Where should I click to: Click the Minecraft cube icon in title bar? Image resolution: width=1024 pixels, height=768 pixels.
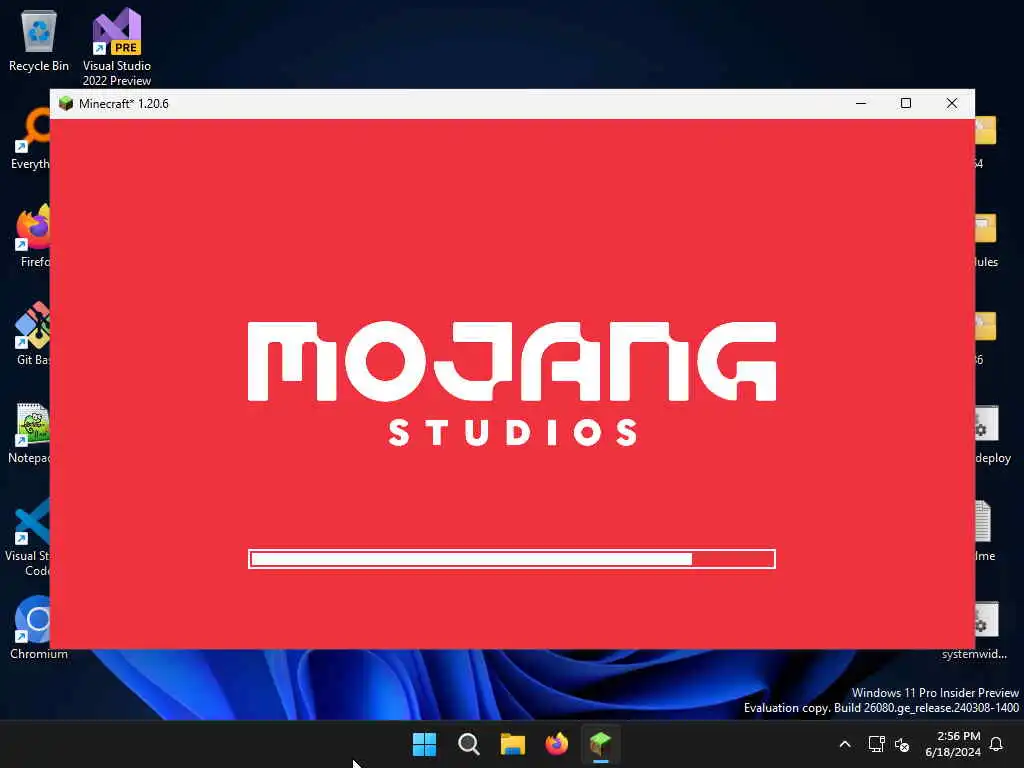[66, 104]
